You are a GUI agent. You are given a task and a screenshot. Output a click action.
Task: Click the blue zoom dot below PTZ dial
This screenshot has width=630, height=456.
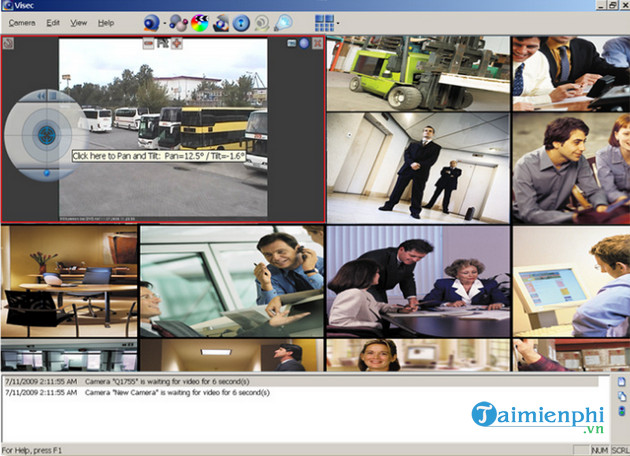(45, 174)
